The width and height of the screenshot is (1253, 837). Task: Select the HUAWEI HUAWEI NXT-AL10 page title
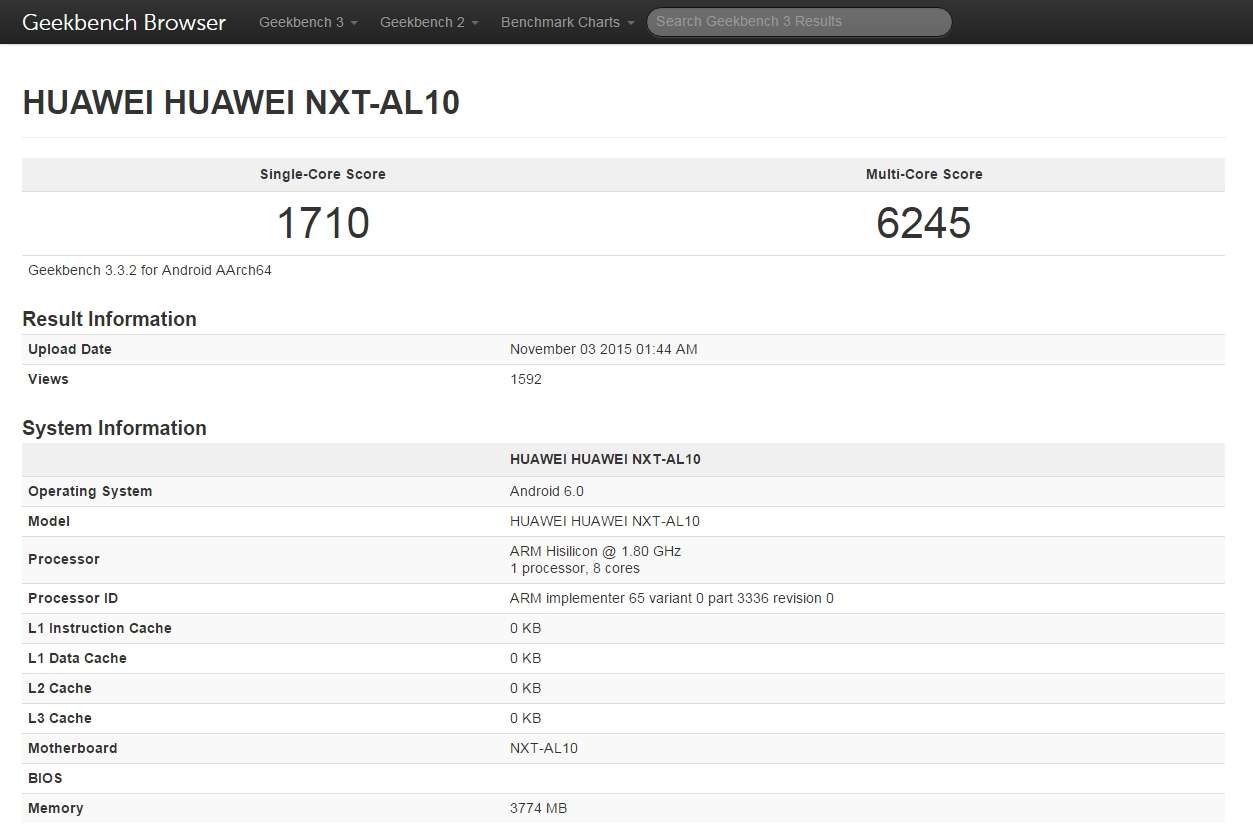[x=241, y=103]
